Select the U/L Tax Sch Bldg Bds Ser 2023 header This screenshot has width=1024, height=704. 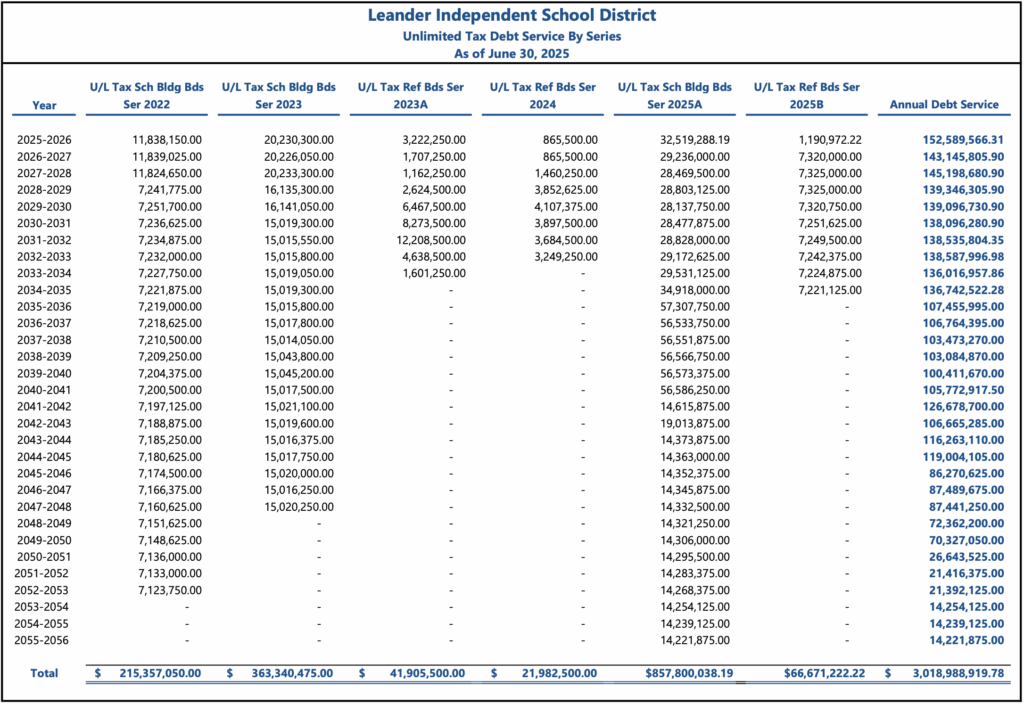coord(279,95)
